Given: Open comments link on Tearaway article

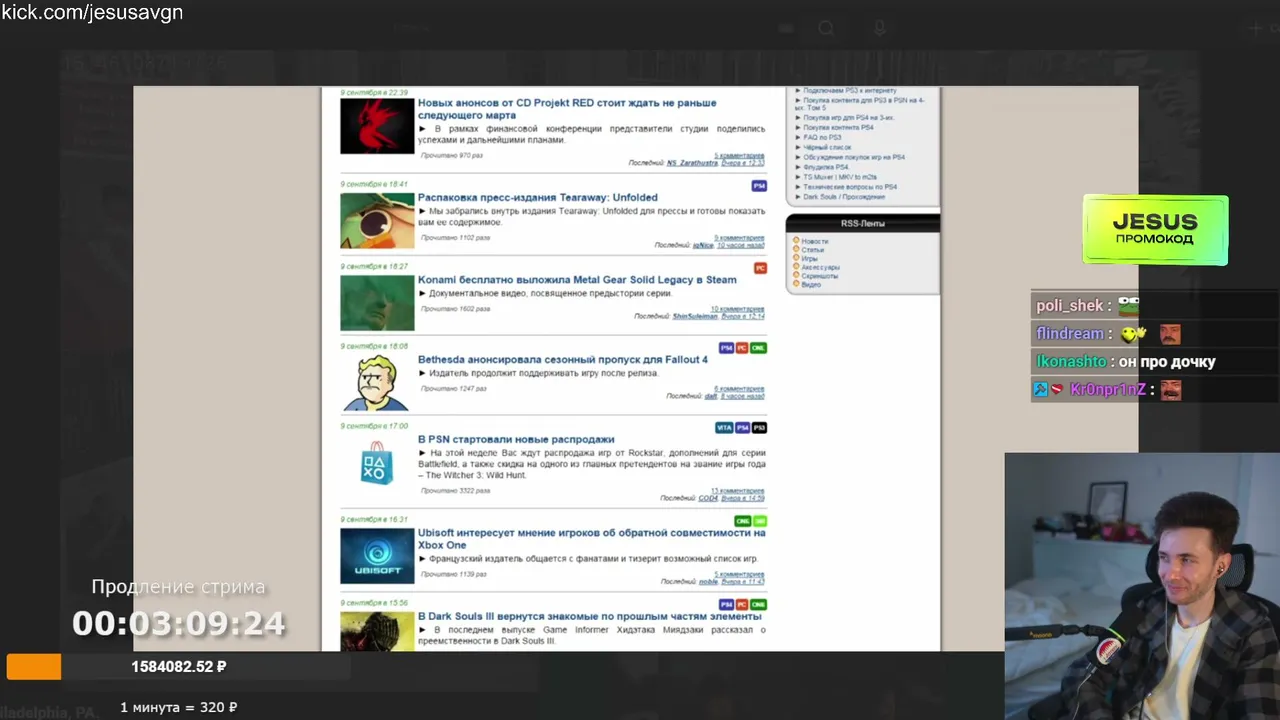Looking at the screenshot, I should 739,238.
